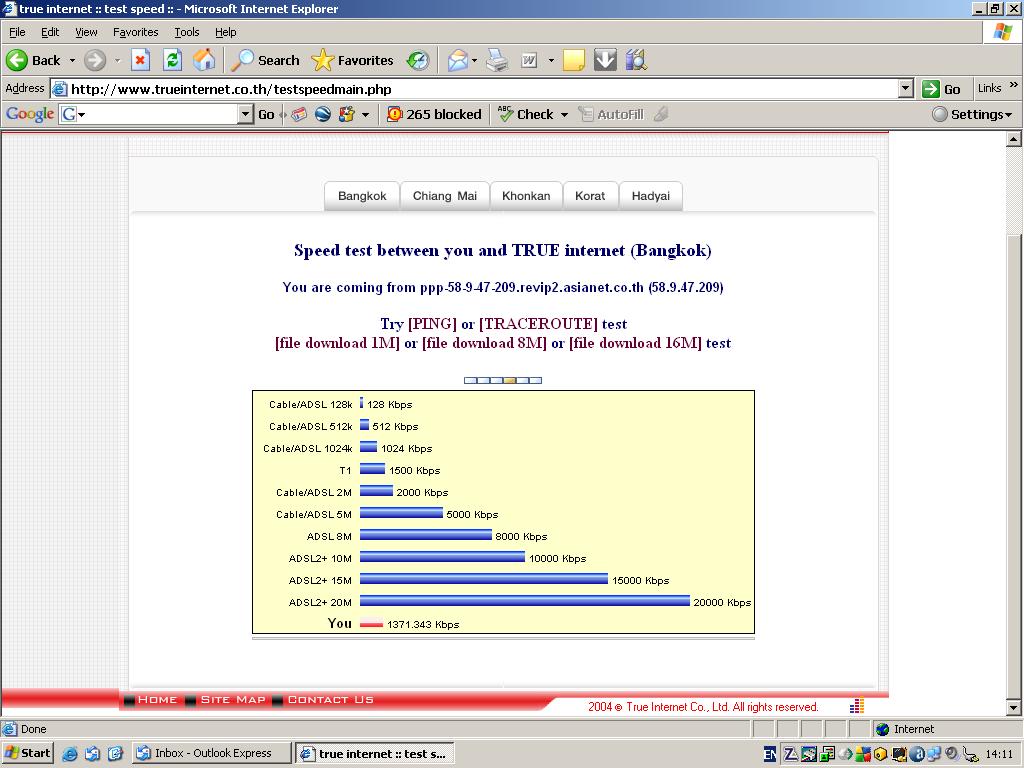This screenshot has width=1024, height=768.
Task: Click the HOME footer link
Action: click(157, 699)
